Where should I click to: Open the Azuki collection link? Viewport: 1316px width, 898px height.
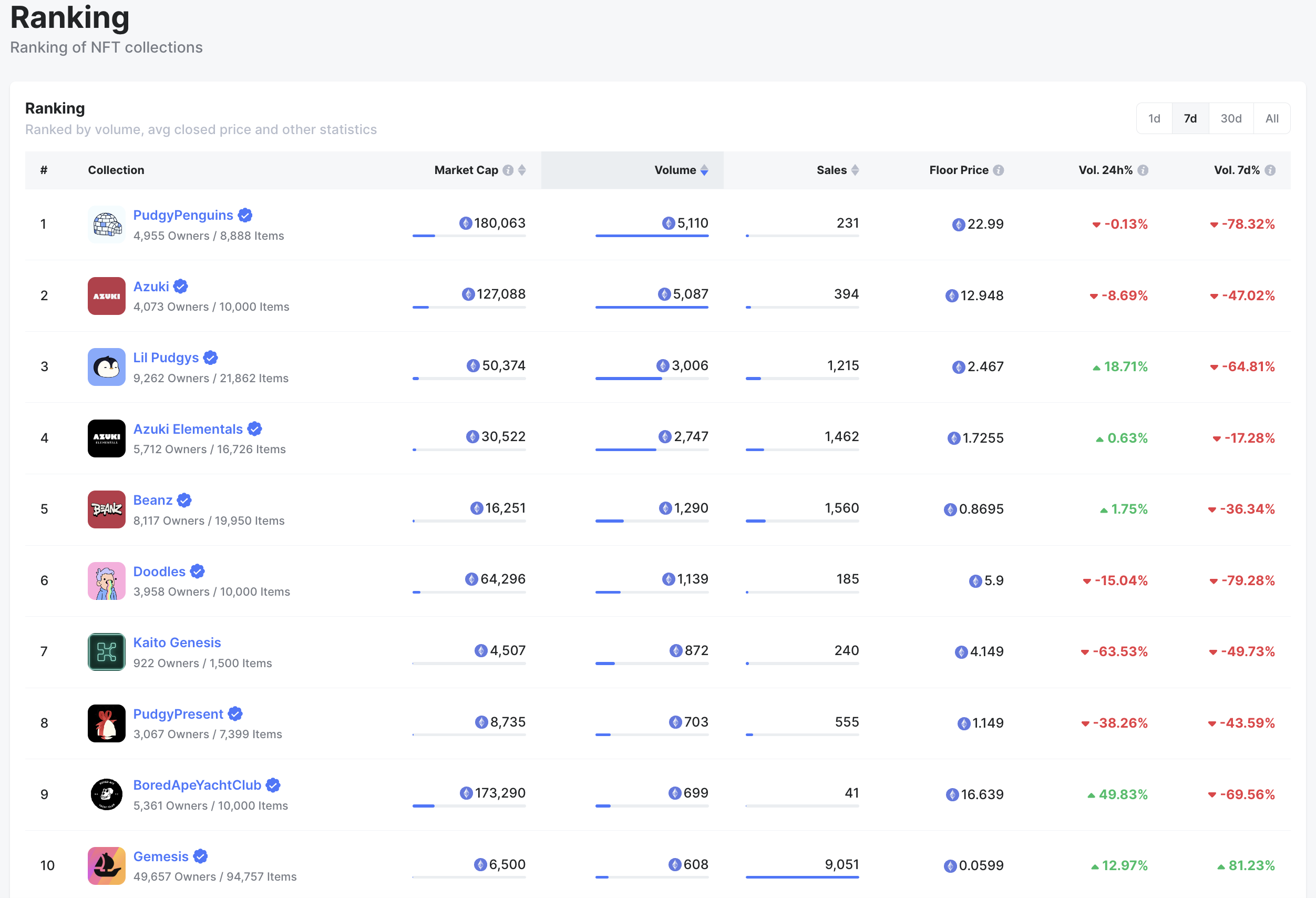(x=151, y=287)
